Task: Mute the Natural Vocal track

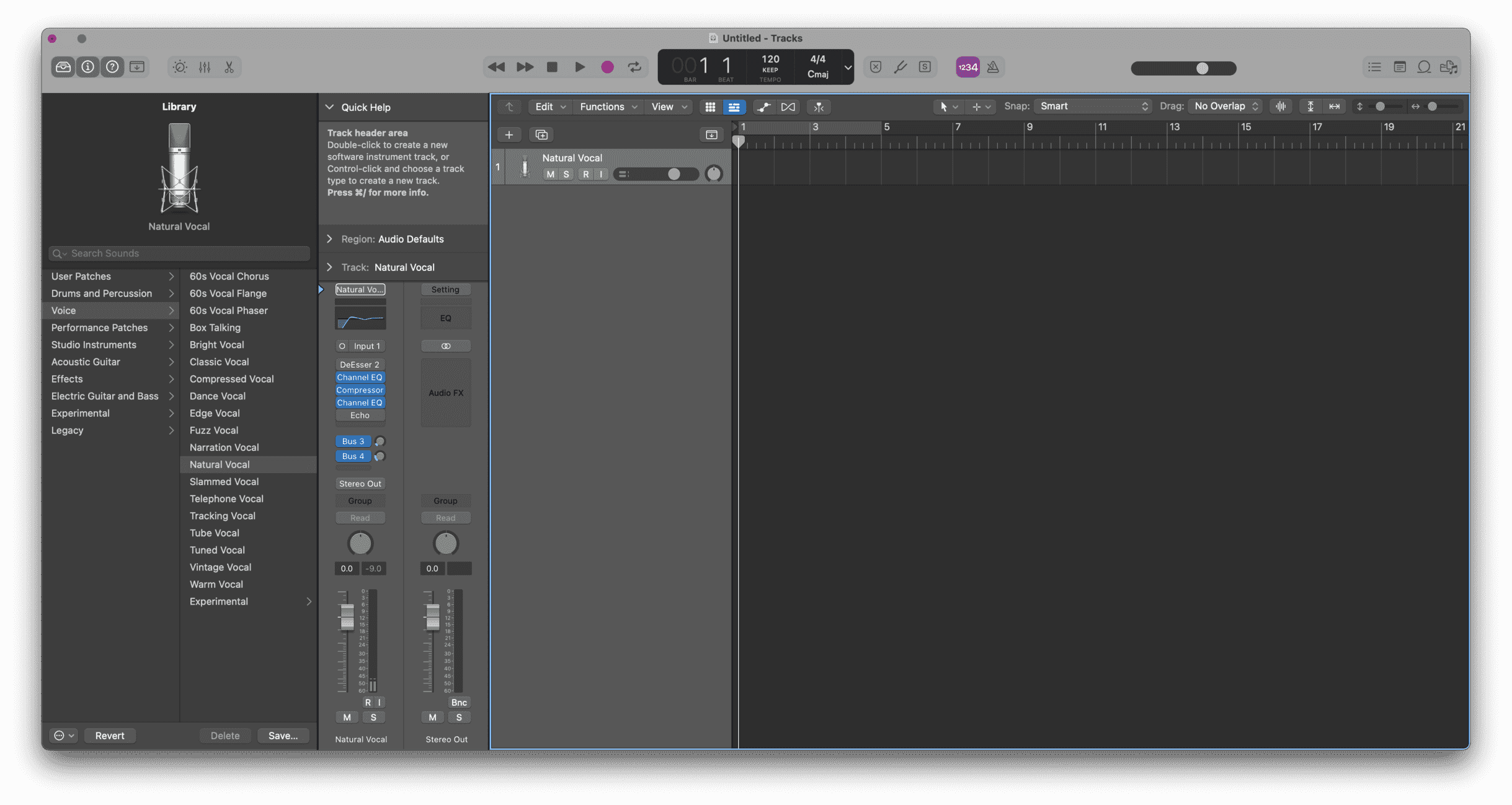Action: 549,174
